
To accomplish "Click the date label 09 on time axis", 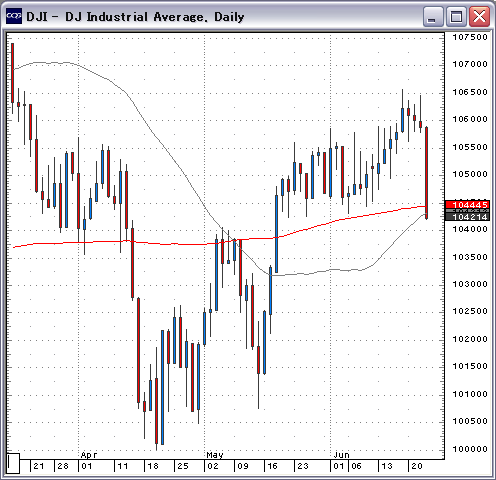I will coord(243,466).
